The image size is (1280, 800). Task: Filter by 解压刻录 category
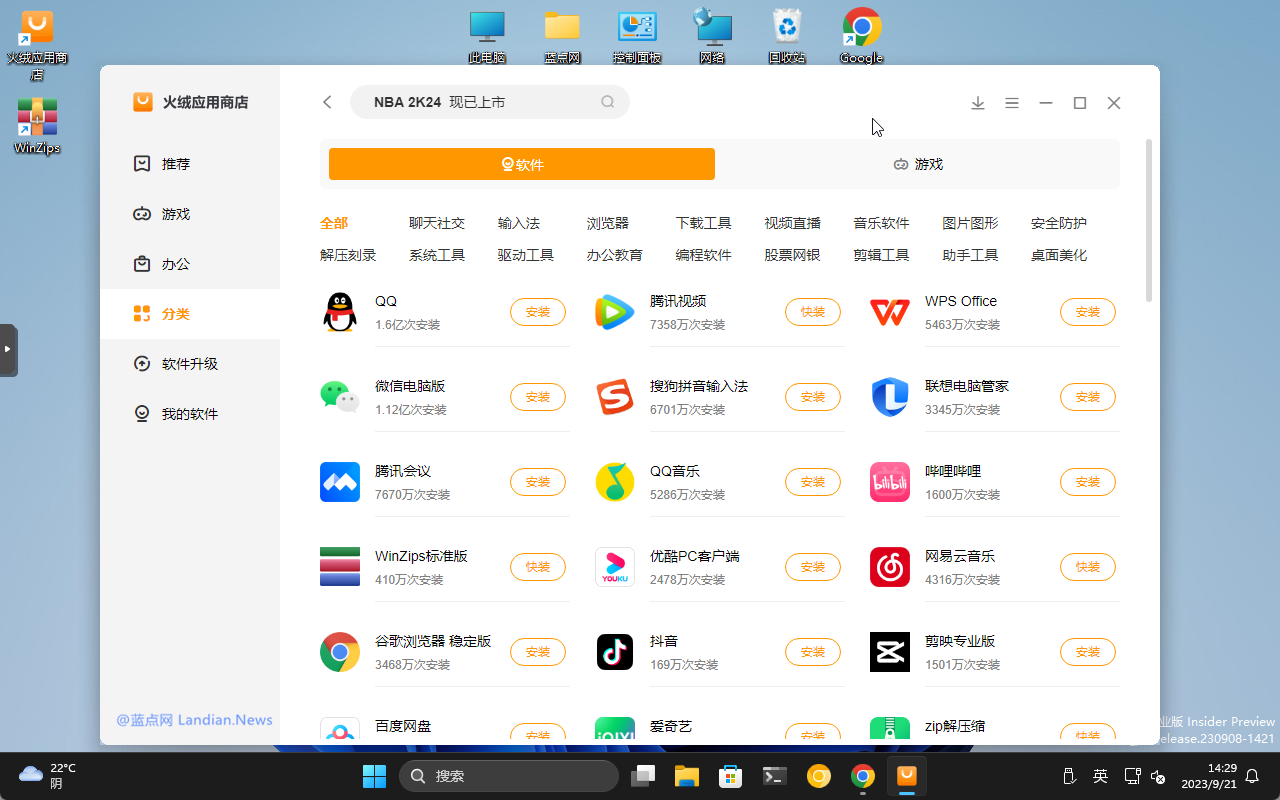[348, 255]
